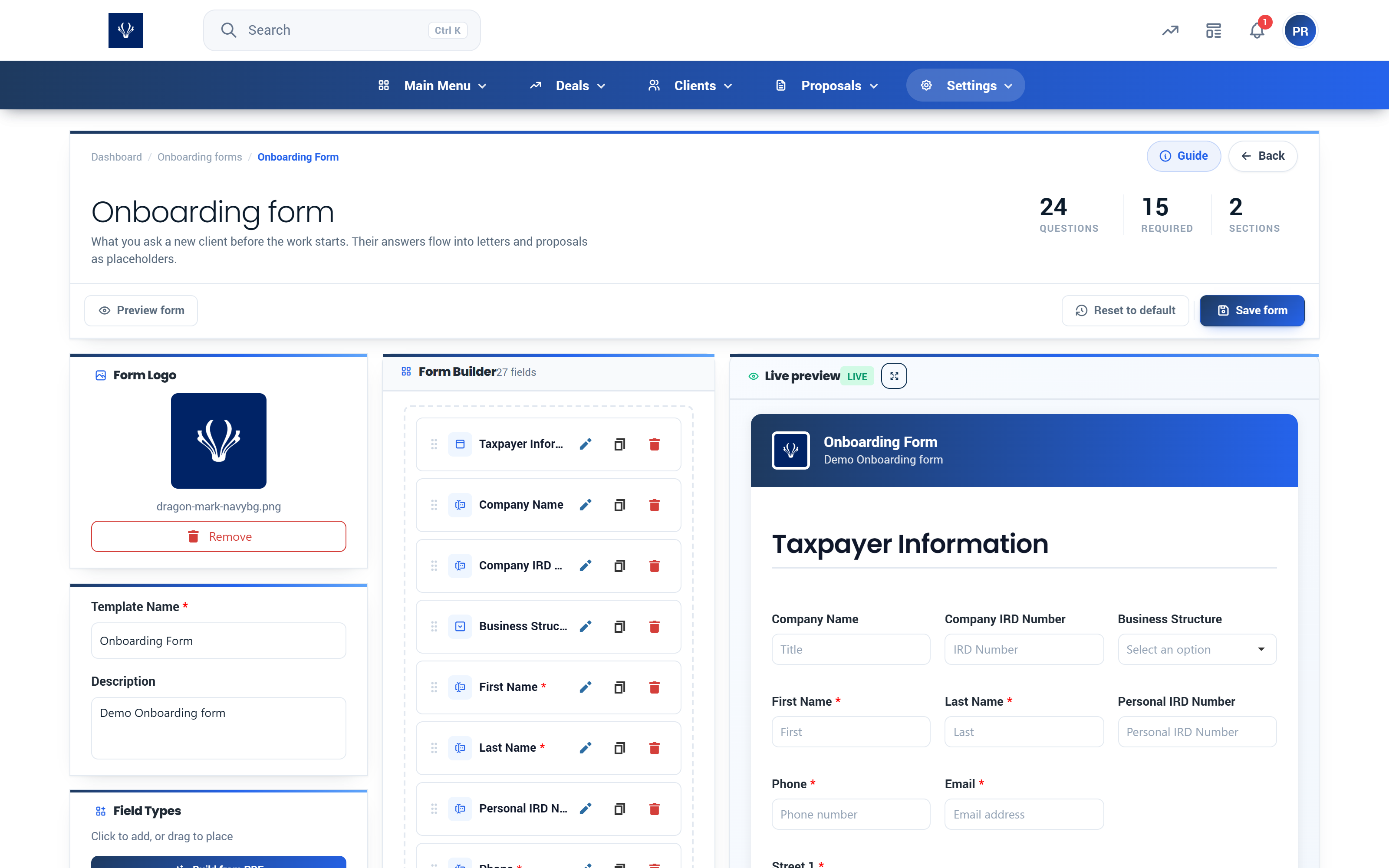
Task: Go to Dashboard breadcrumb
Action: (116, 157)
